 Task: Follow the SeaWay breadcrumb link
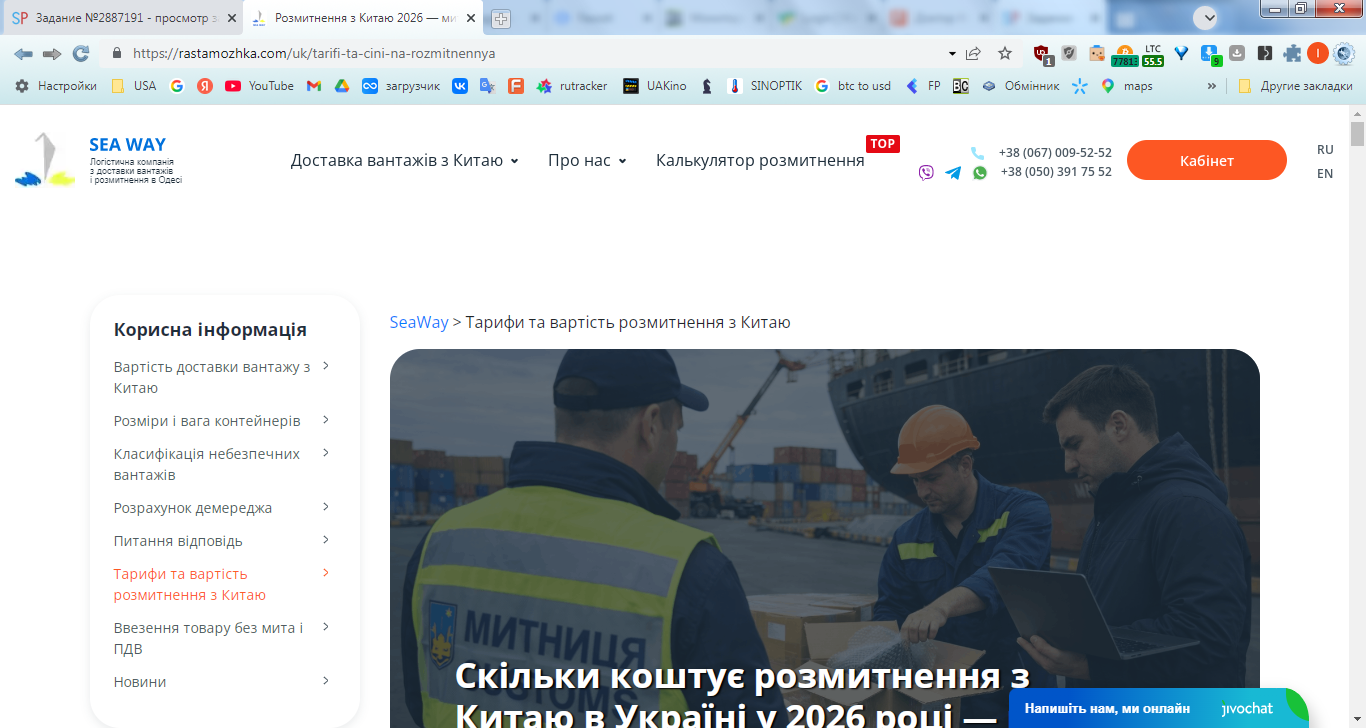coord(419,322)
